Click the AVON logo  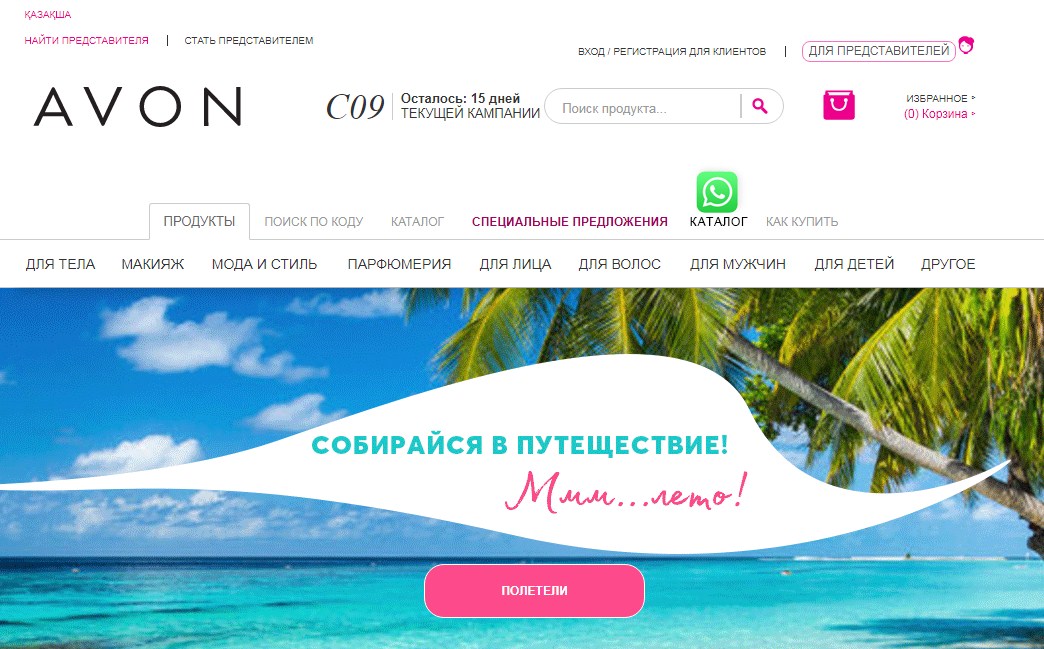(138, 107)
